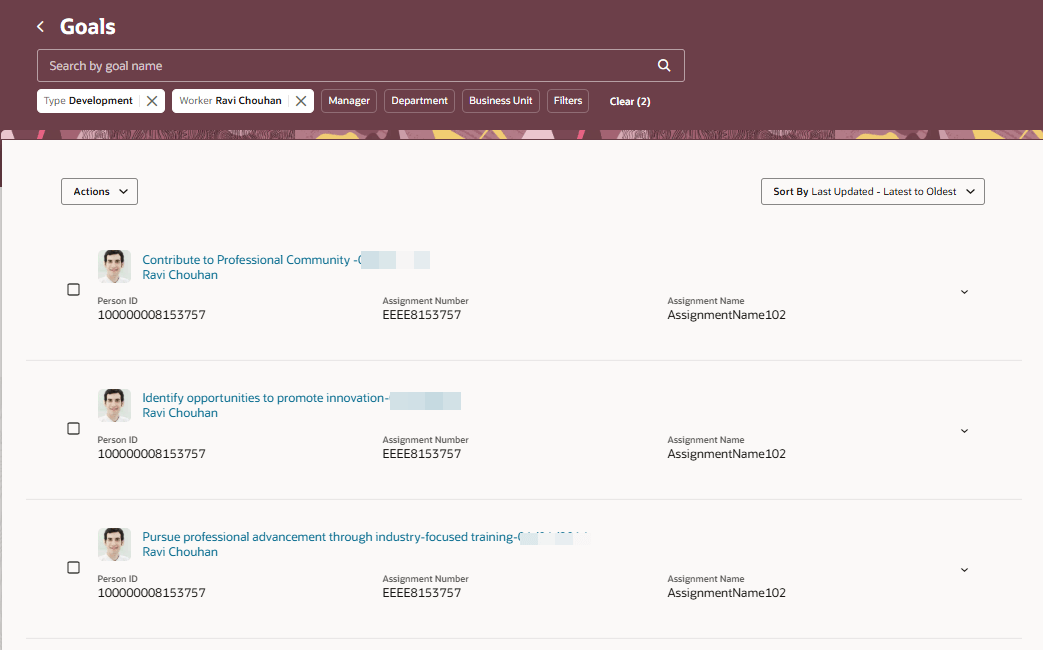This screenshot has height=650, width=1043.
Task: Open the Actions dropdown
Action: click(99, 191)
